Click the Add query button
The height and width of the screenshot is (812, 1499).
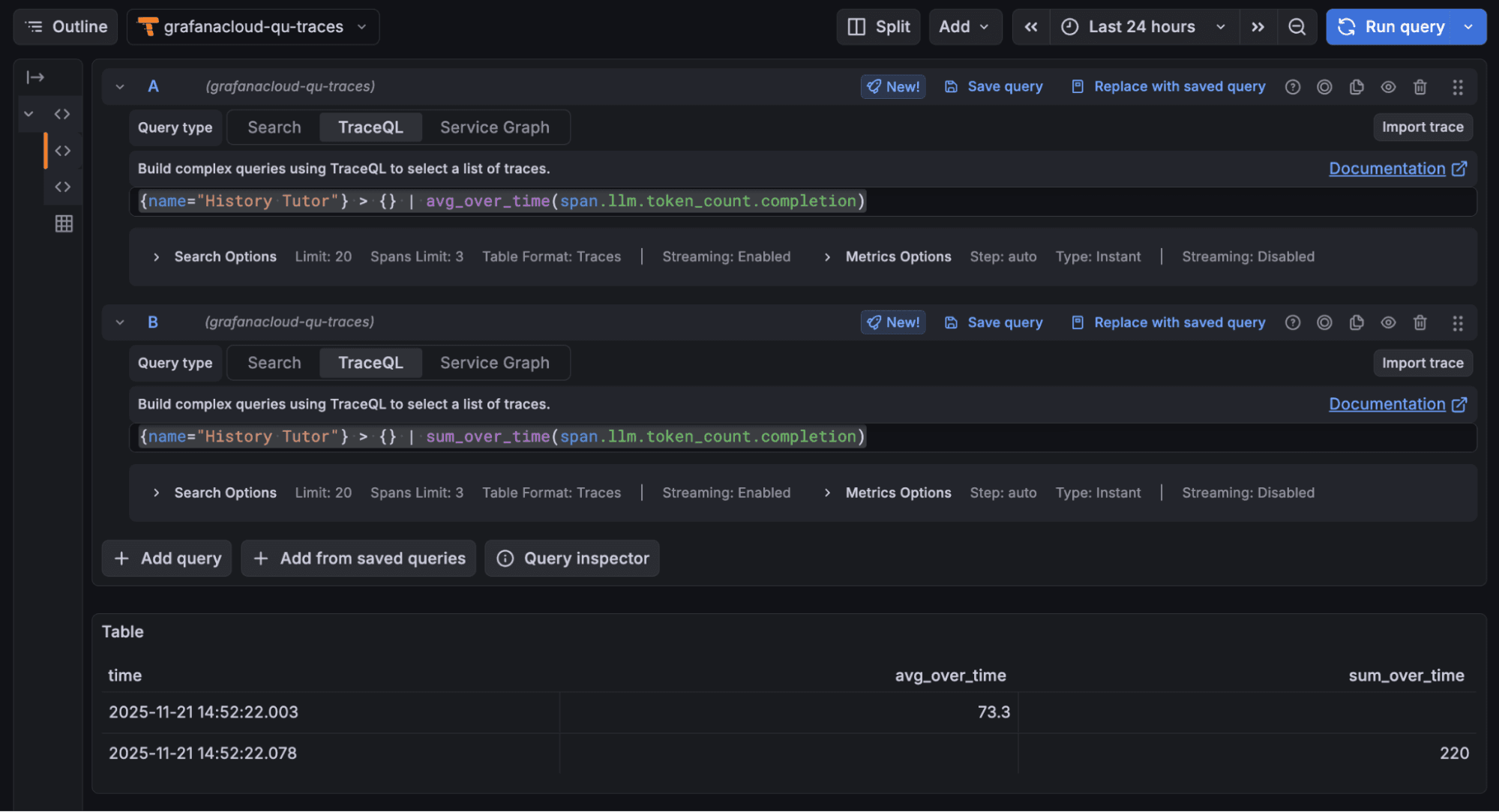click(166, 558)
